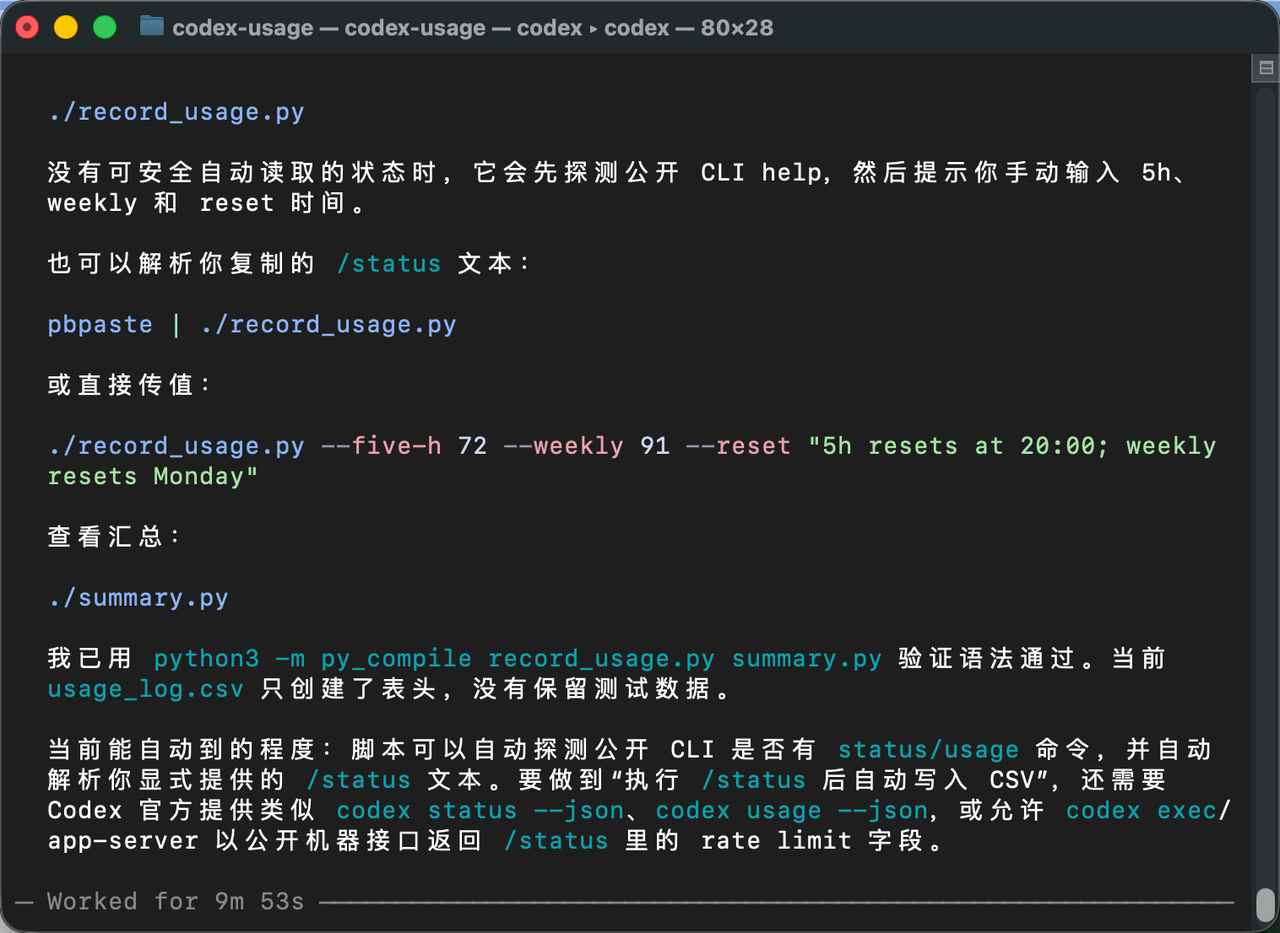Click the phrase "验证语法通过"

coord(986,659)
